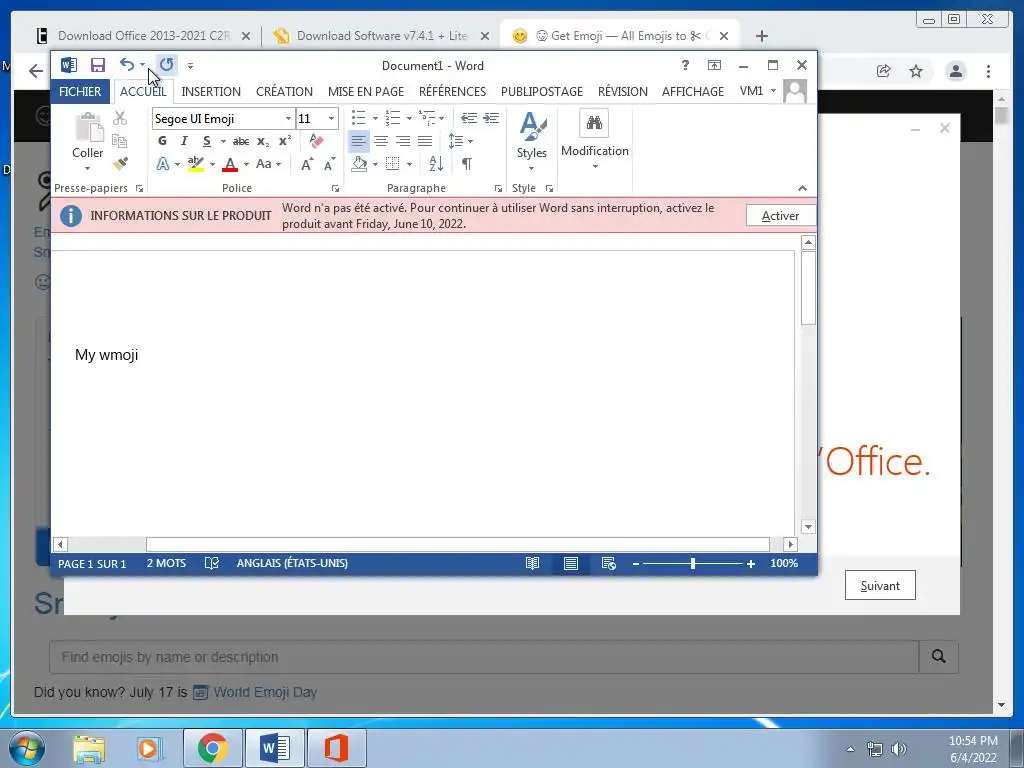Show or hide paragraph marks (¶)
Image resolution: width=1024 pixels, height=768 pixels.
467,164
